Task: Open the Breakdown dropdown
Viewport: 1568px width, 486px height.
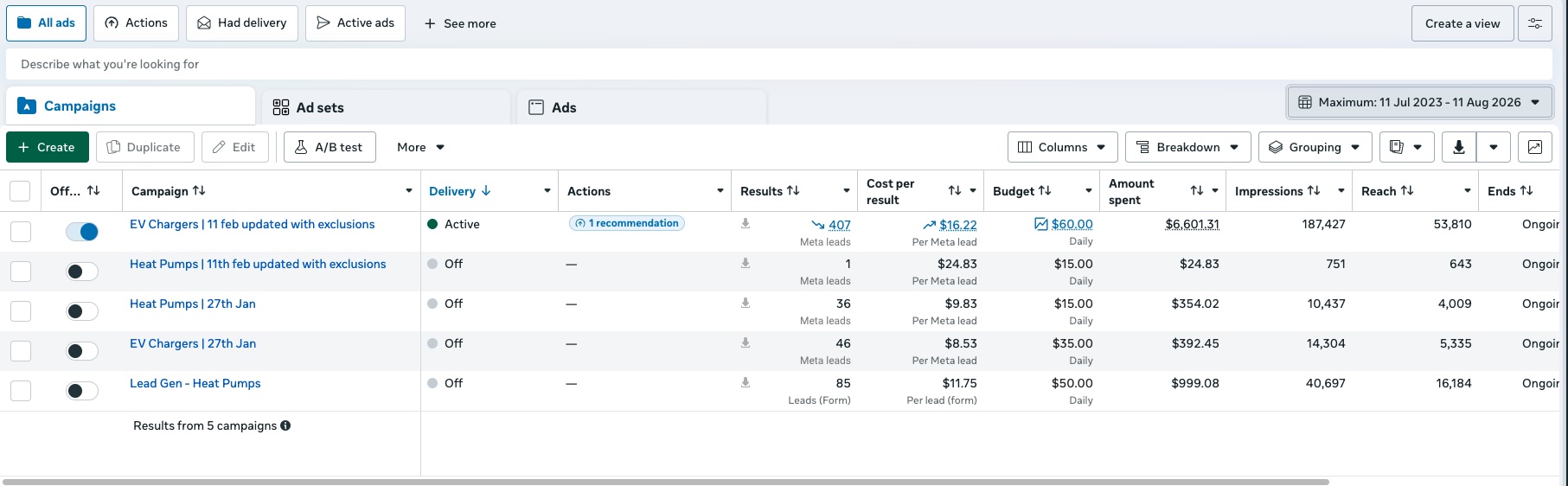Action: tap(1190, 147)
